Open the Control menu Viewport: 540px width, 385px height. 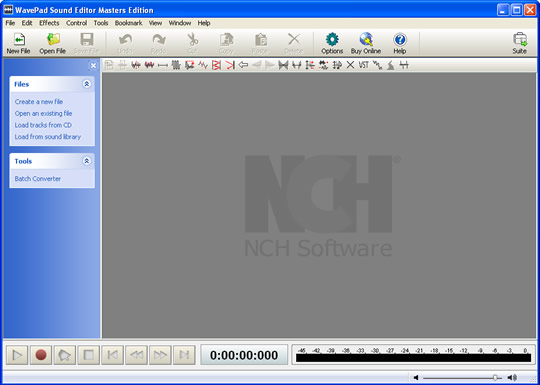tap(76, 23)
